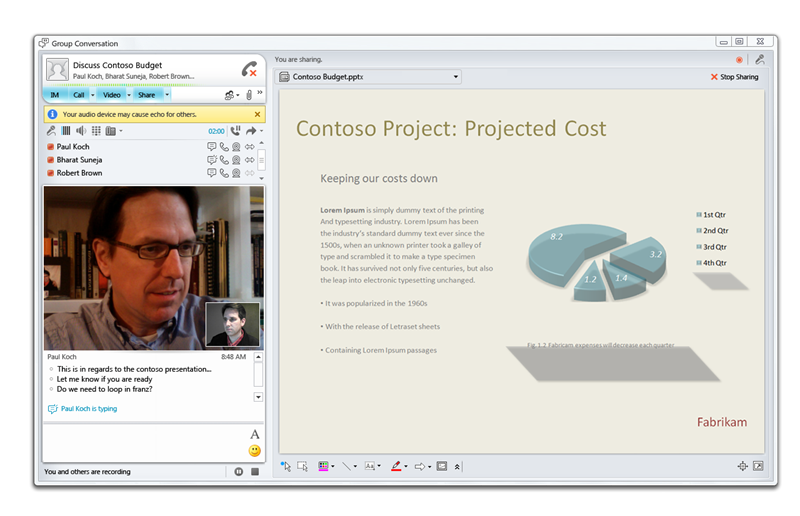The image size is (800, 516).
Task: Switch to the IM tab
Action: (54, 95)
